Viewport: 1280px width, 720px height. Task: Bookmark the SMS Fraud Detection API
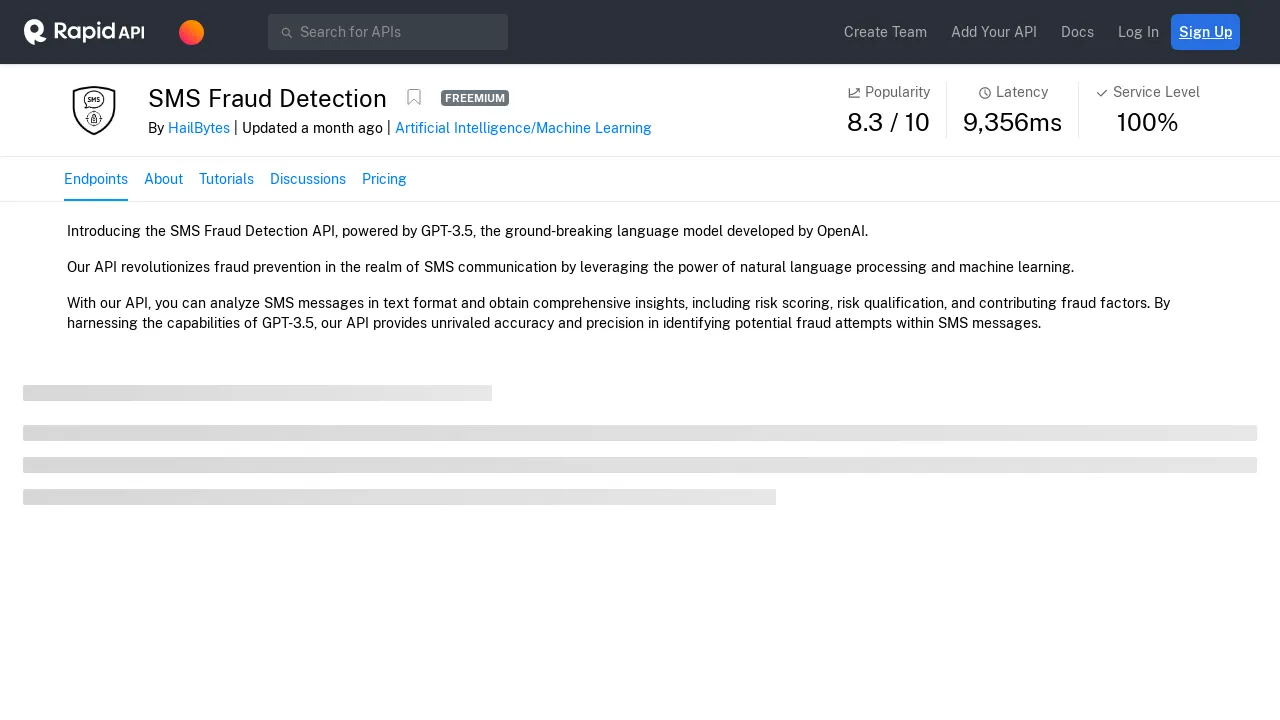(414, 97)
